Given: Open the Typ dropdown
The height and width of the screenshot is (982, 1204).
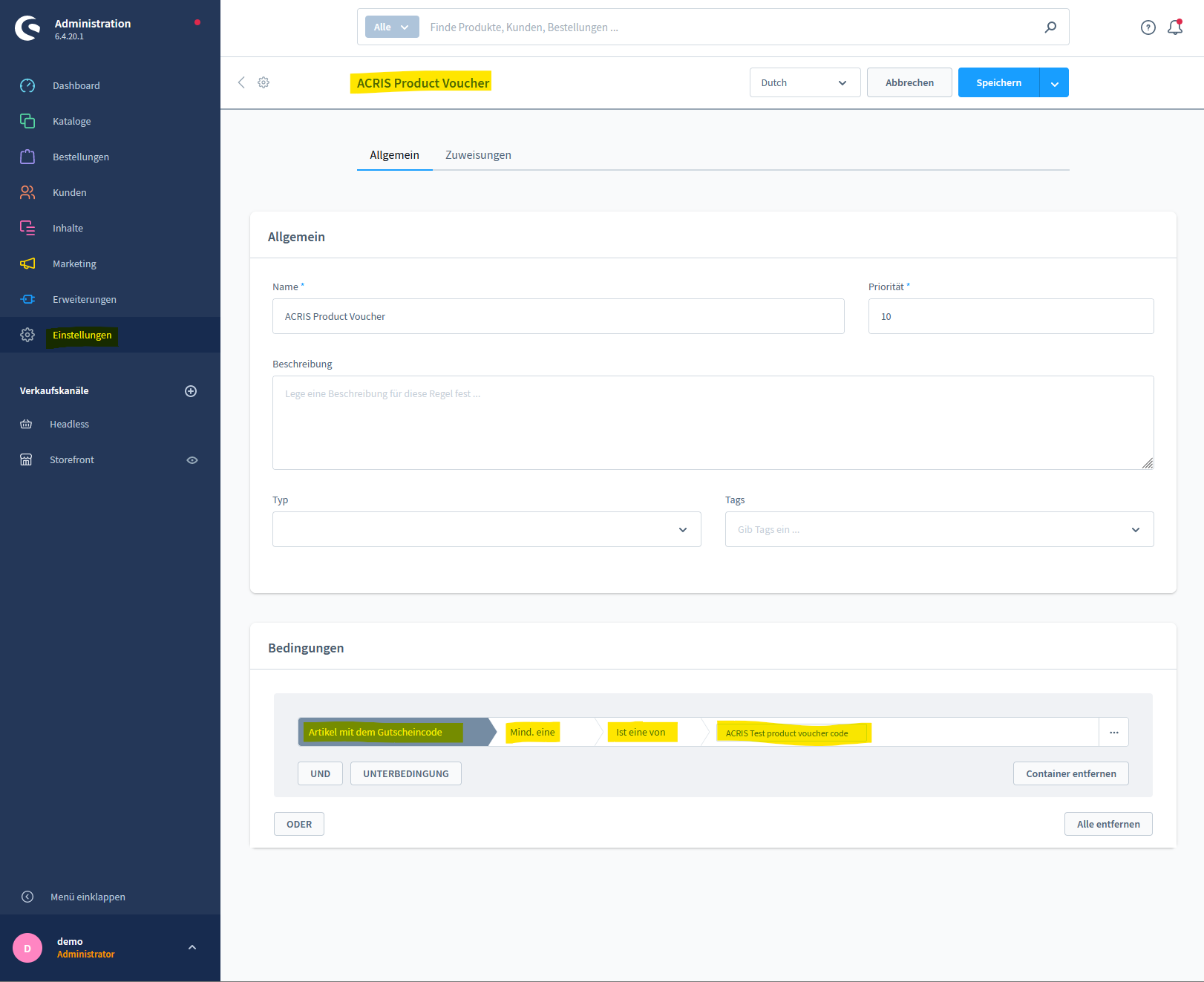Looking at the screenshot, I should pos(487,529).
